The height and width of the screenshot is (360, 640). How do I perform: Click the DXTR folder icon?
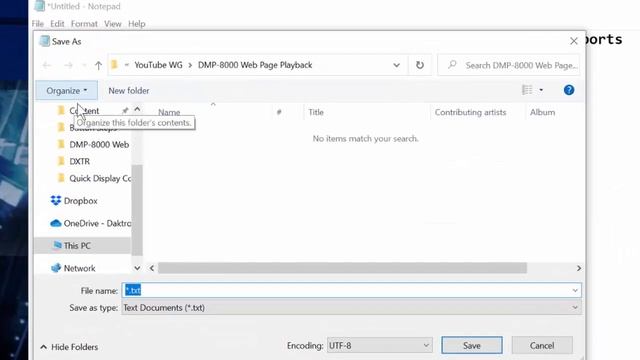[x=61, y=161]
